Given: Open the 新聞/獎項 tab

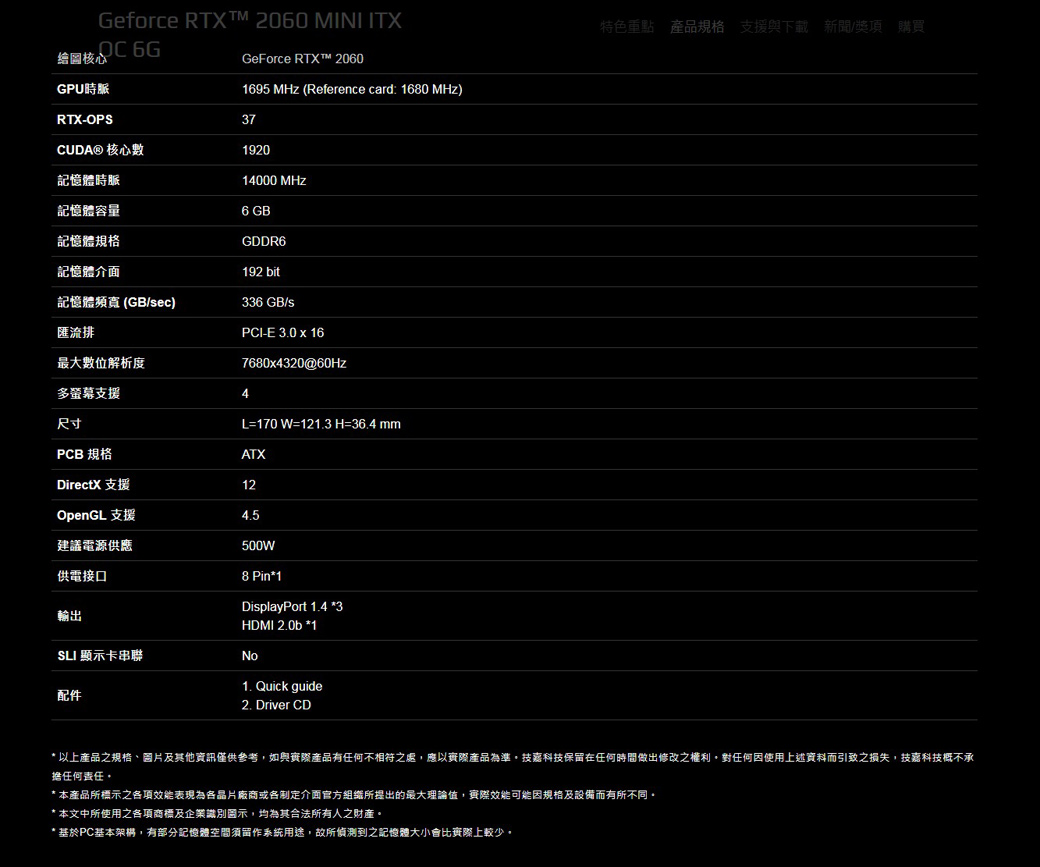Looking at the screenshot, I should point(852,27).
